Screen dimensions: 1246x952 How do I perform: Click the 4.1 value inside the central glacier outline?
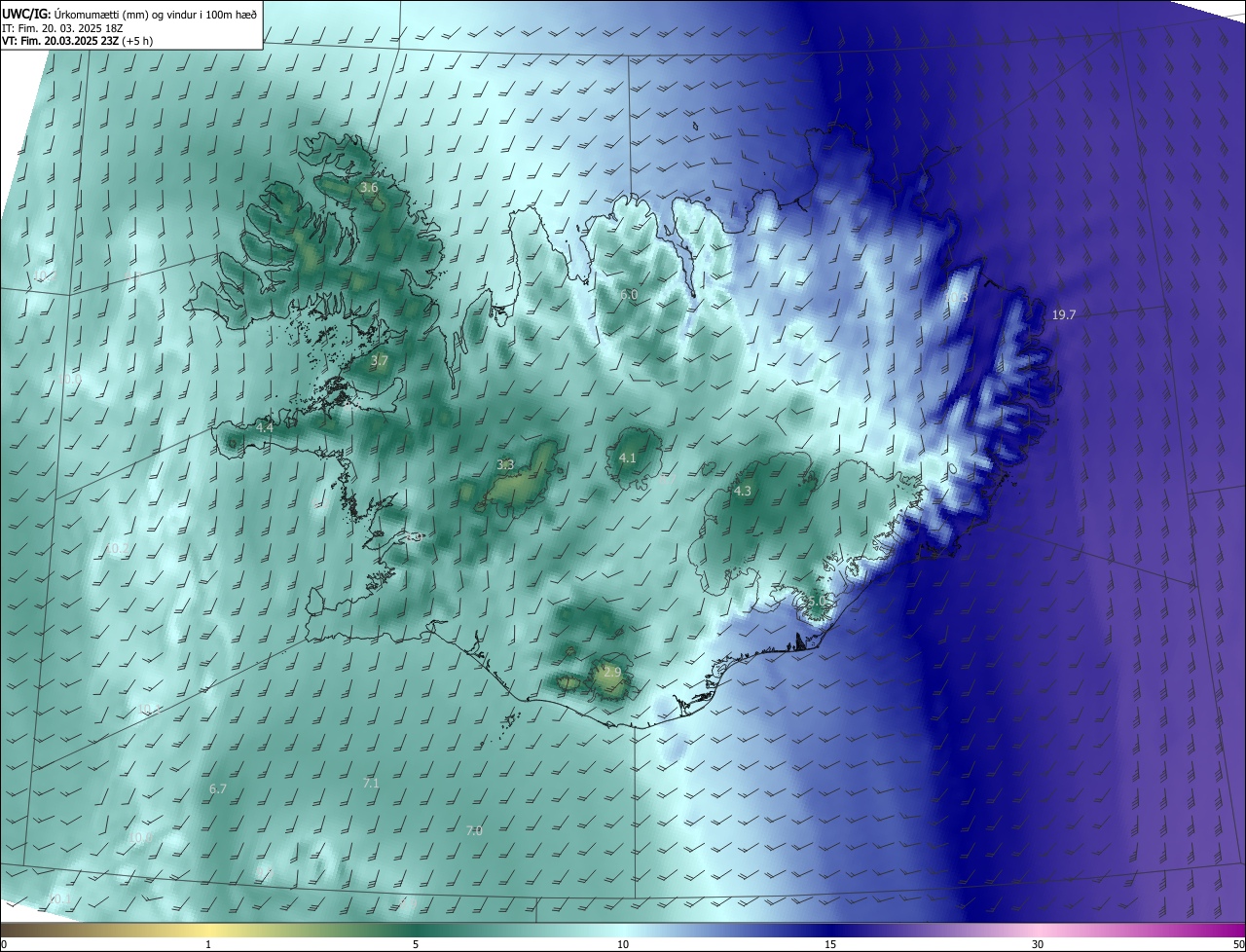click(628, 458)
